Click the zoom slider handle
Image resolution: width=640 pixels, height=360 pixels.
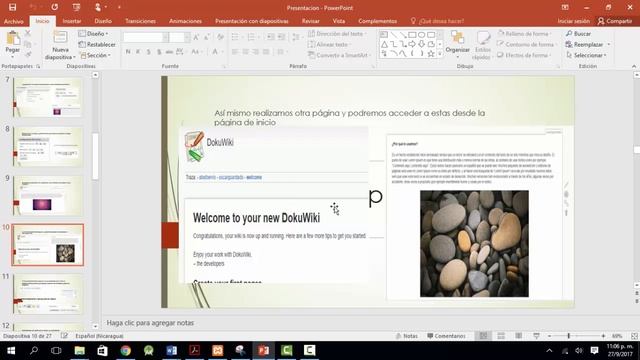(x=569, y=336)
